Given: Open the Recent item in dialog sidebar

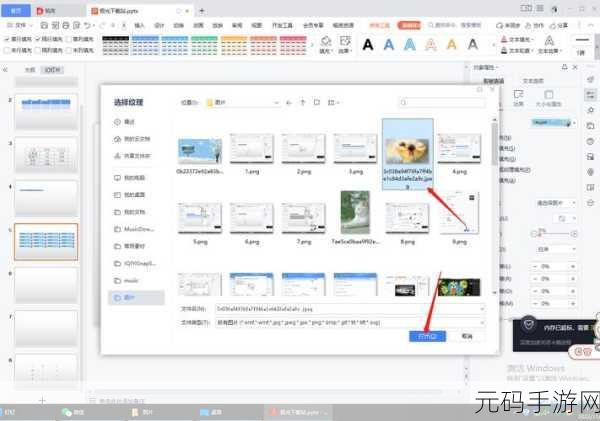Looking at the screenshot, I should (x=125, y=122).
